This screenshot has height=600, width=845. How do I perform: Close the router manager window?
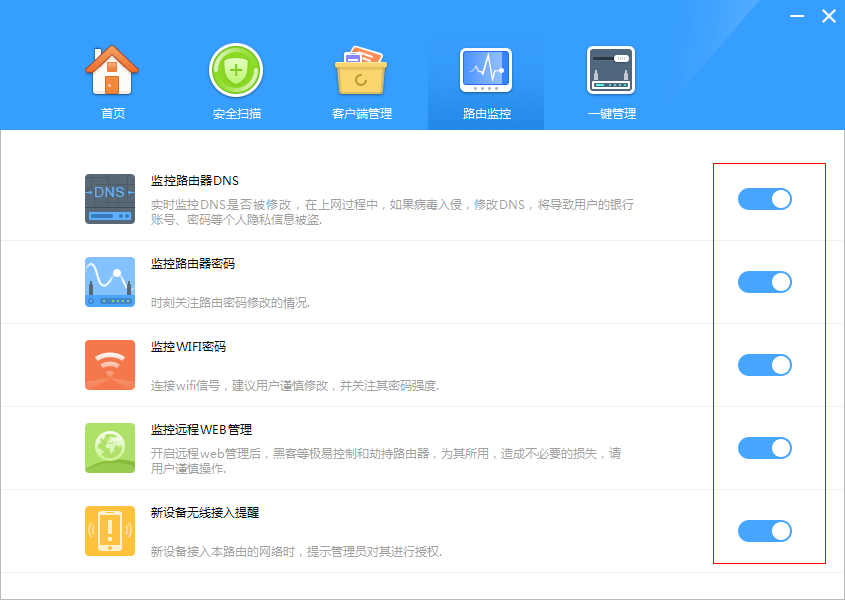(x=828, y=16)
